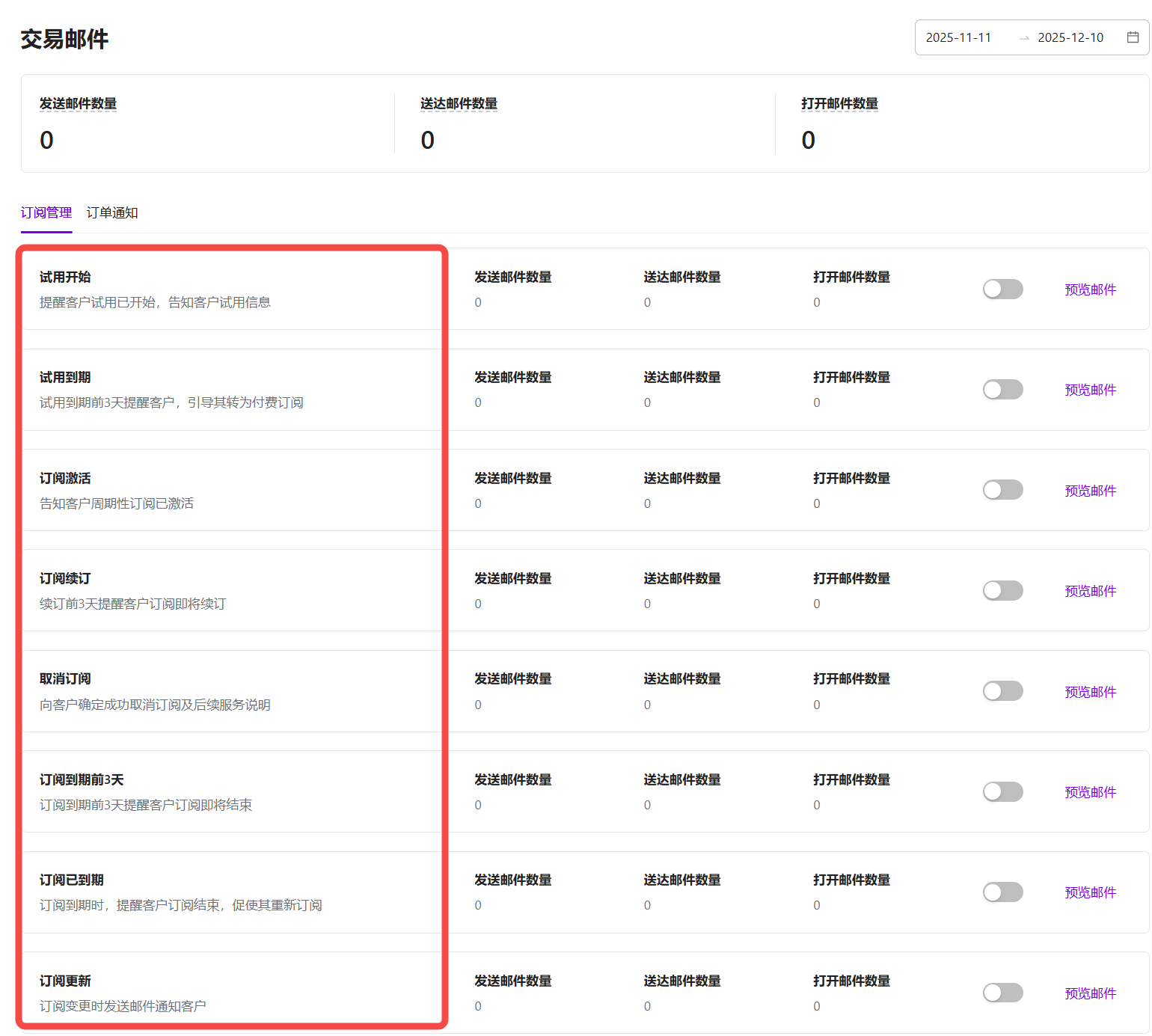Click 预览邮件 for 订阅激活
Screen dimensions: 1152x1036
[x=1090, y=491]
